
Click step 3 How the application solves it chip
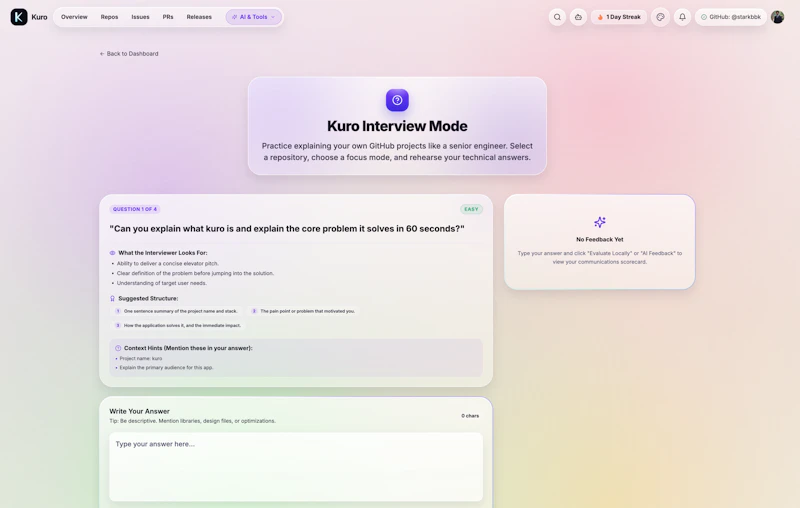[178, 325]
